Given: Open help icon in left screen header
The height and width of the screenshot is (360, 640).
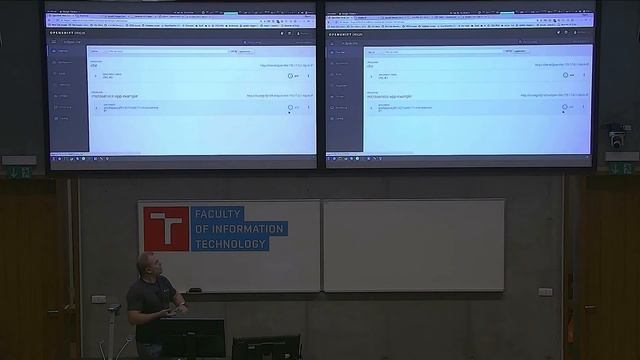Looking at the screenshot, I should pos(290,33).
